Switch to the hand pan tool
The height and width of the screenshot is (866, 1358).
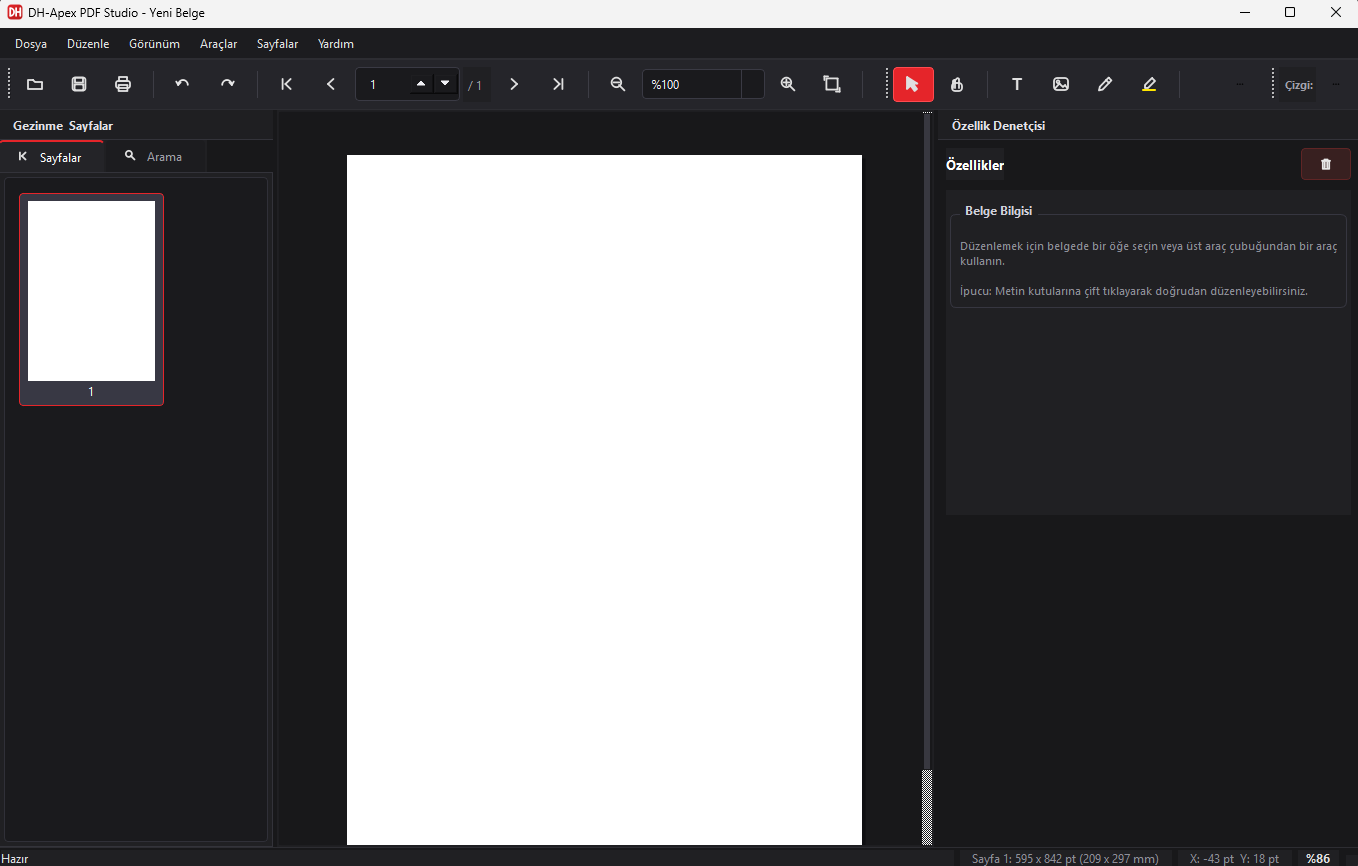coord(957,85)
